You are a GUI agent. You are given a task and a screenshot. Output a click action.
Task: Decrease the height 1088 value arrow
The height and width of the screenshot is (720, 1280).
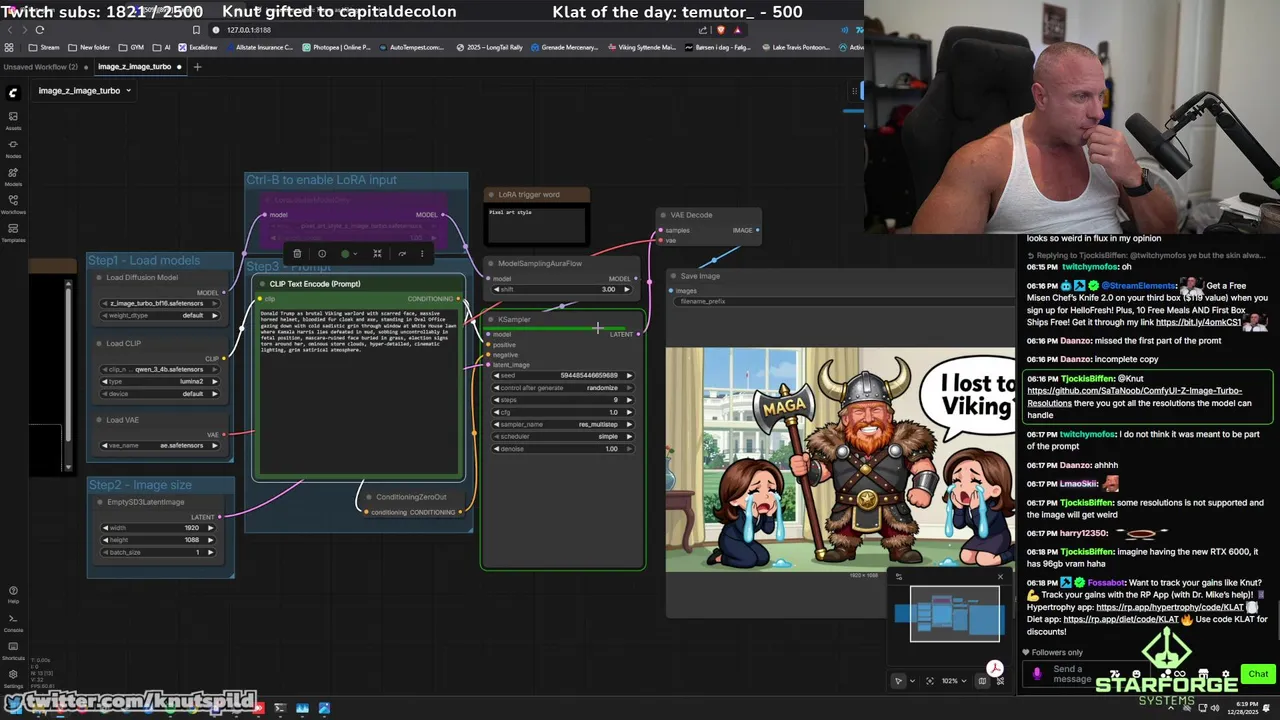106,540
